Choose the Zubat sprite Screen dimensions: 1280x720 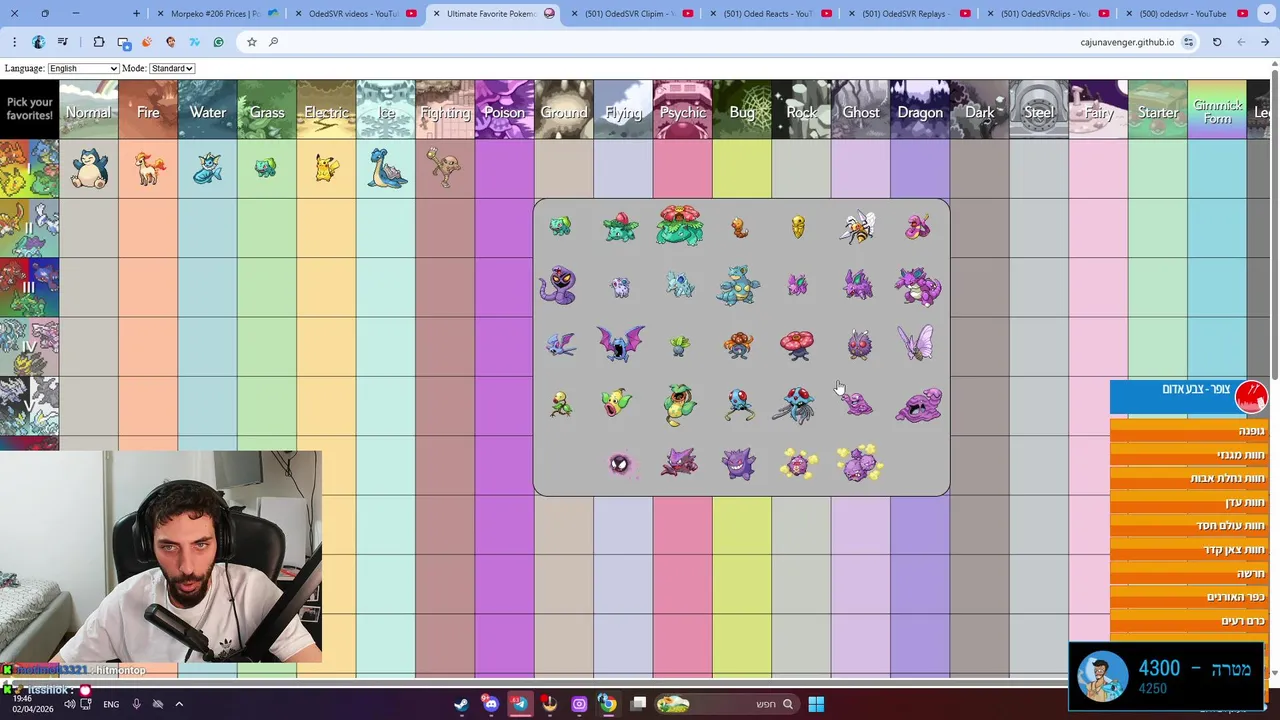pyautogui.click(x=560, y=346)
